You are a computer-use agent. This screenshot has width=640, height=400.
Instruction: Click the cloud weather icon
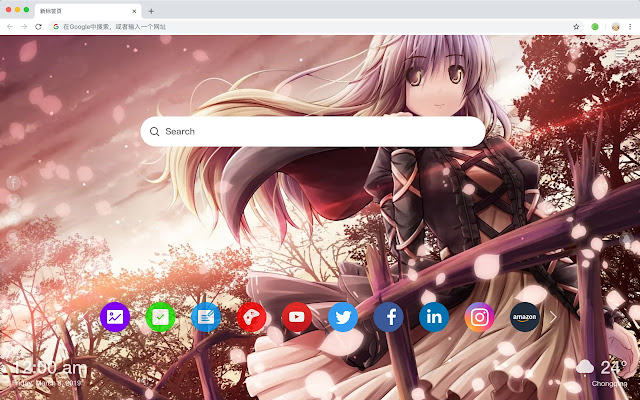pos(585,367)
